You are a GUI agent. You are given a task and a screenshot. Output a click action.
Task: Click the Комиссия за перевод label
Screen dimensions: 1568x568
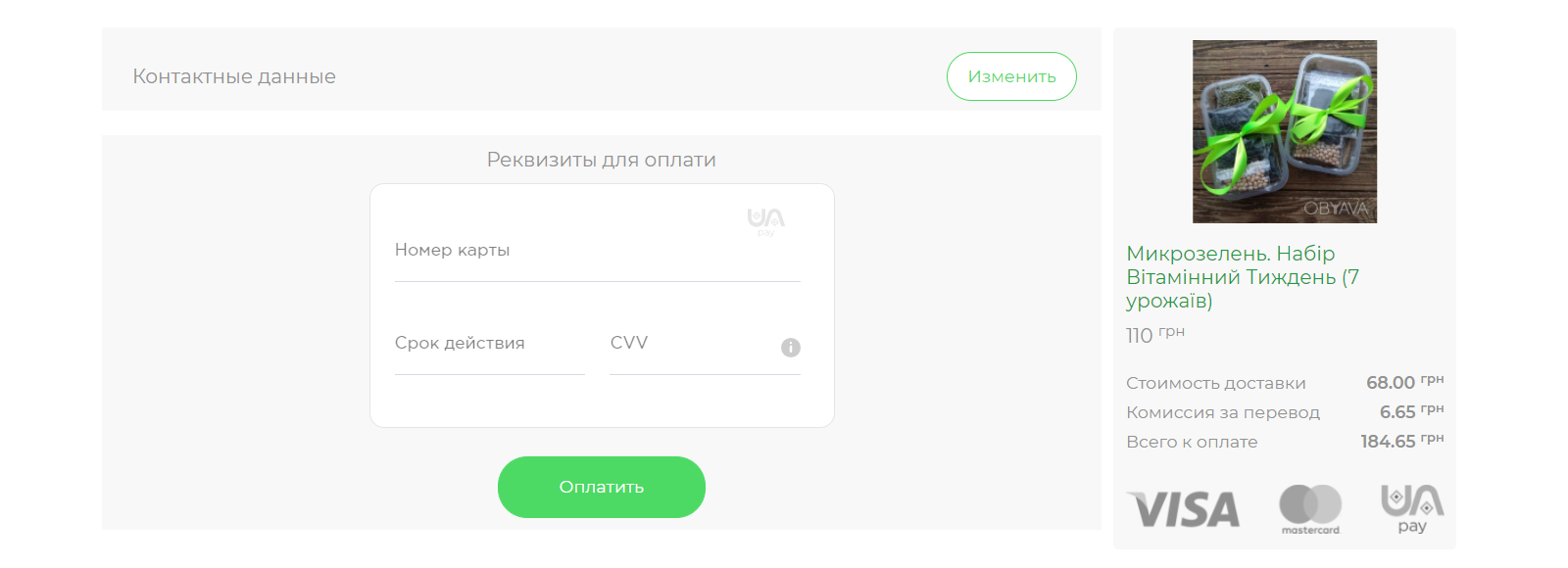[1222, 412]
